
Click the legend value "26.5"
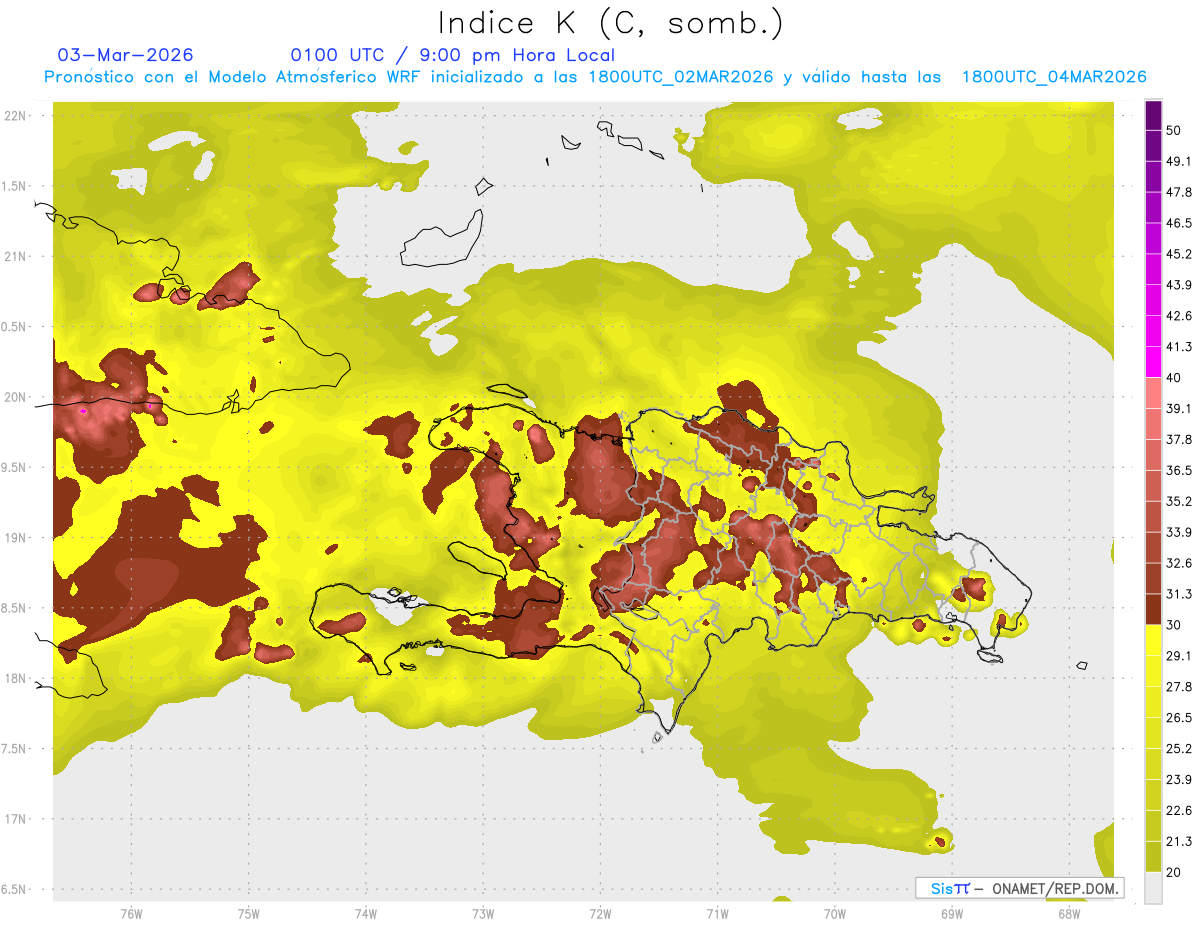pyautogui.click(x=1179, y=717)
